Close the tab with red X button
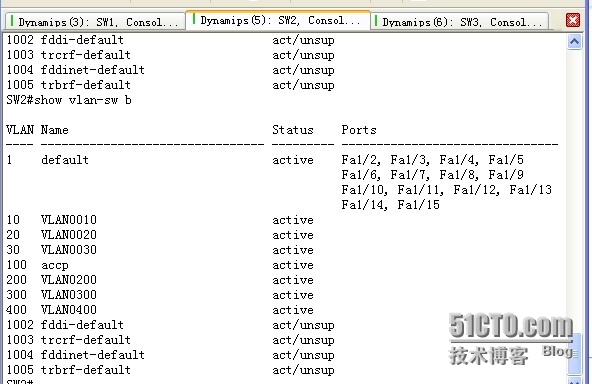 click(573, 20)
